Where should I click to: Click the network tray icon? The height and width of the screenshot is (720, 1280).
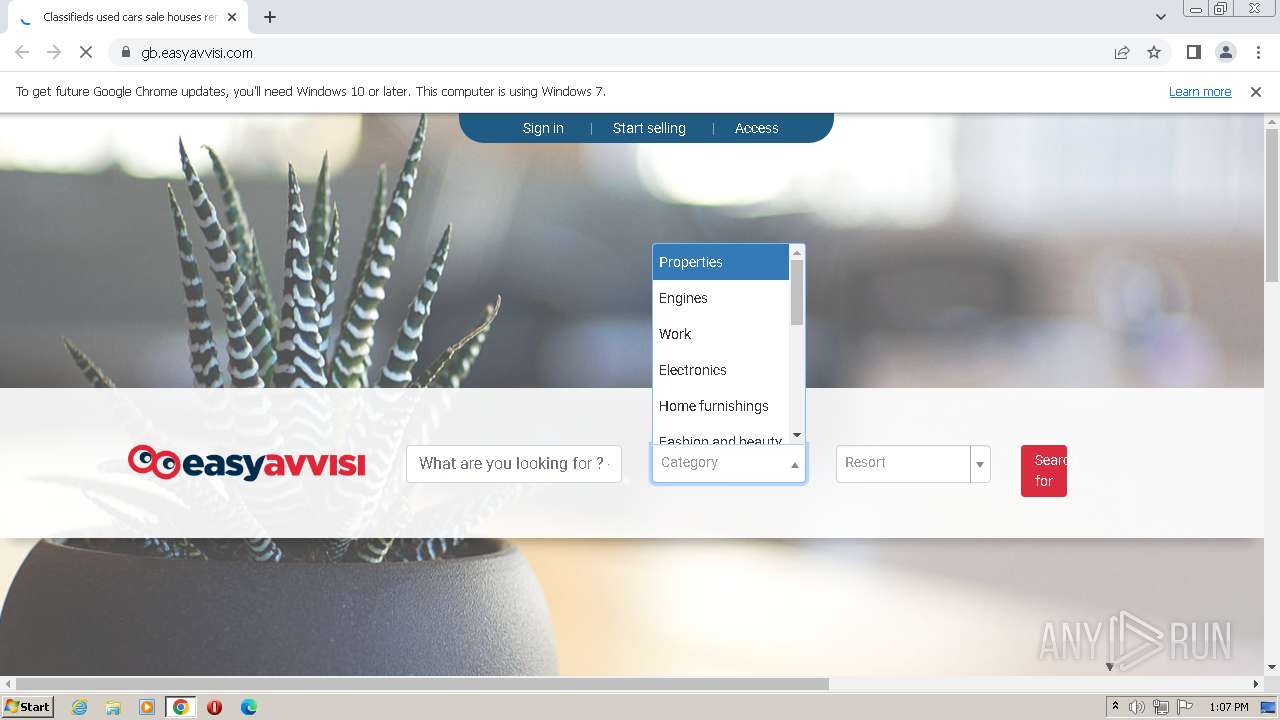1161,707
